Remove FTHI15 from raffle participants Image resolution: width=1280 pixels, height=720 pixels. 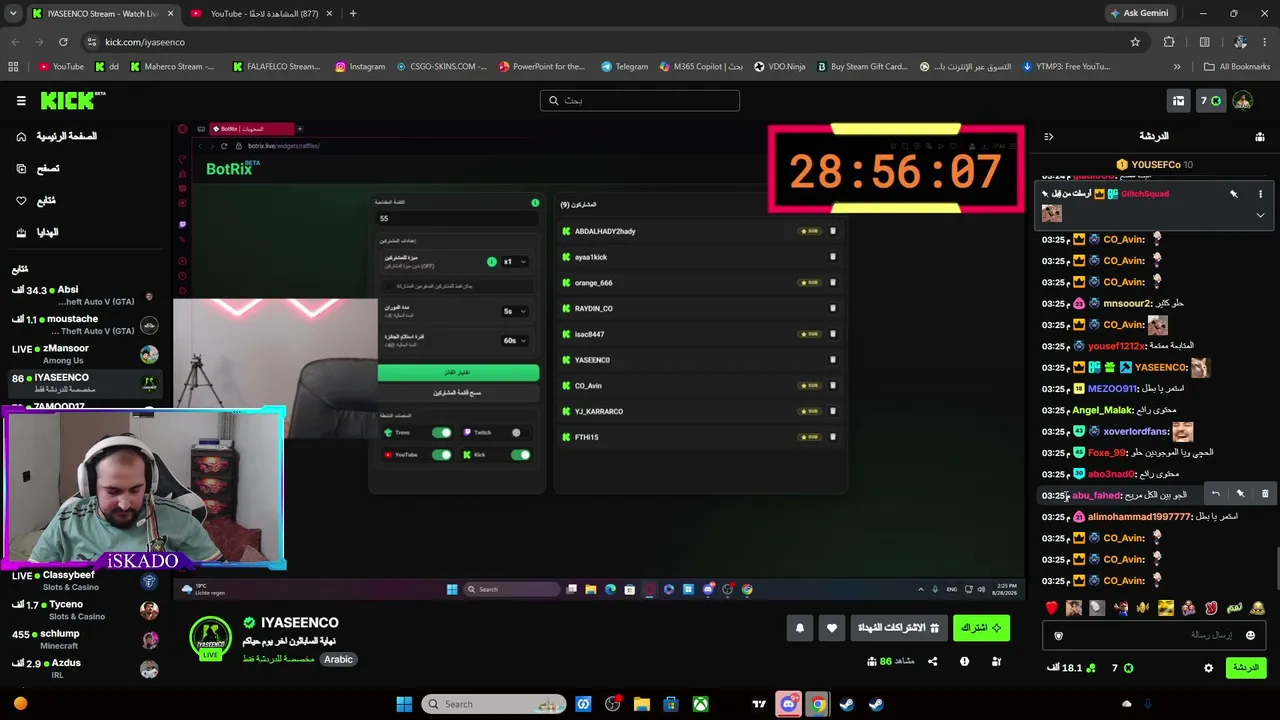833,437
